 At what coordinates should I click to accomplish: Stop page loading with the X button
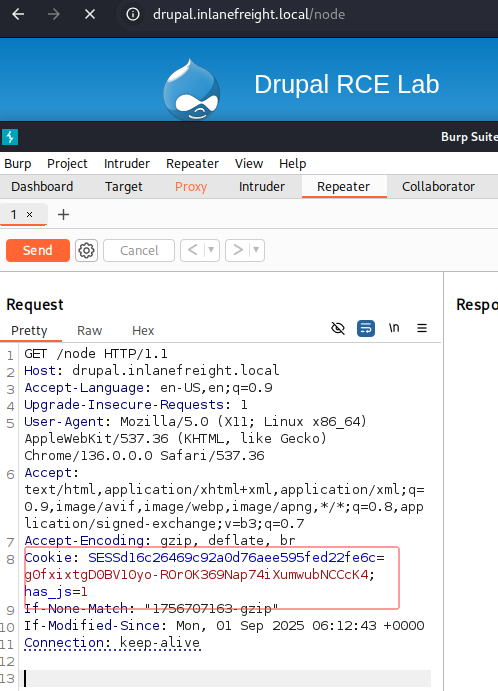coord(90,14)
